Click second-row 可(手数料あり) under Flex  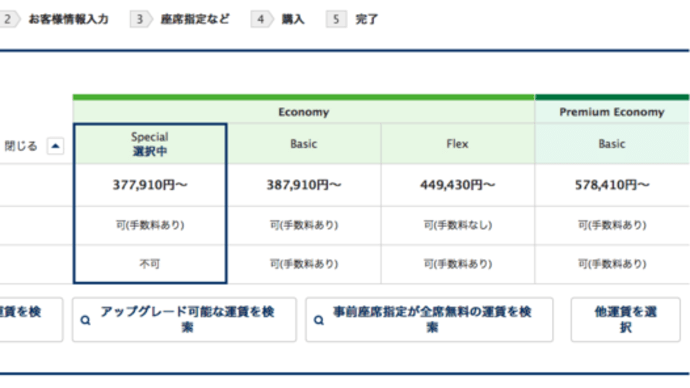(458, 264)
